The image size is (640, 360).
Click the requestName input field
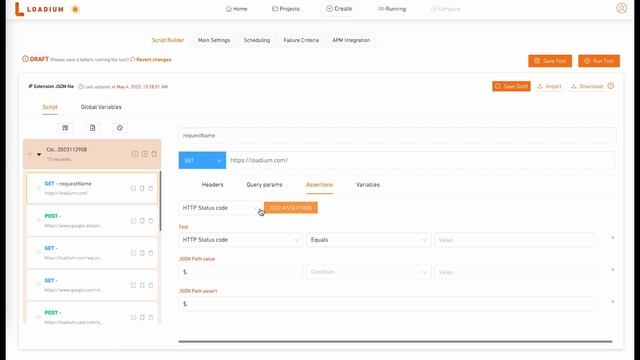coord(397,136)
